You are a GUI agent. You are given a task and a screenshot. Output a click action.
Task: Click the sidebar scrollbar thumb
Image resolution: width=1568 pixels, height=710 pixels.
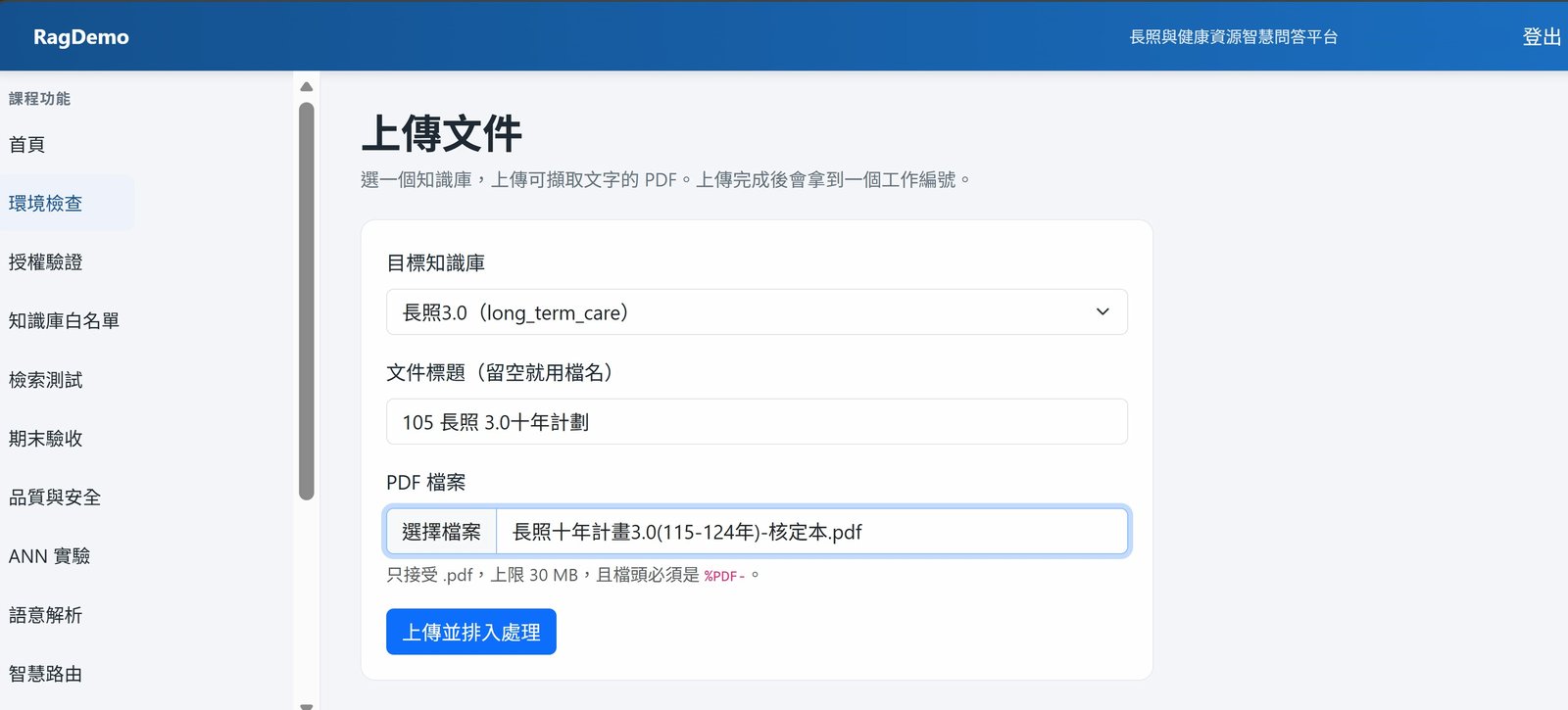[x=307, y=302]
